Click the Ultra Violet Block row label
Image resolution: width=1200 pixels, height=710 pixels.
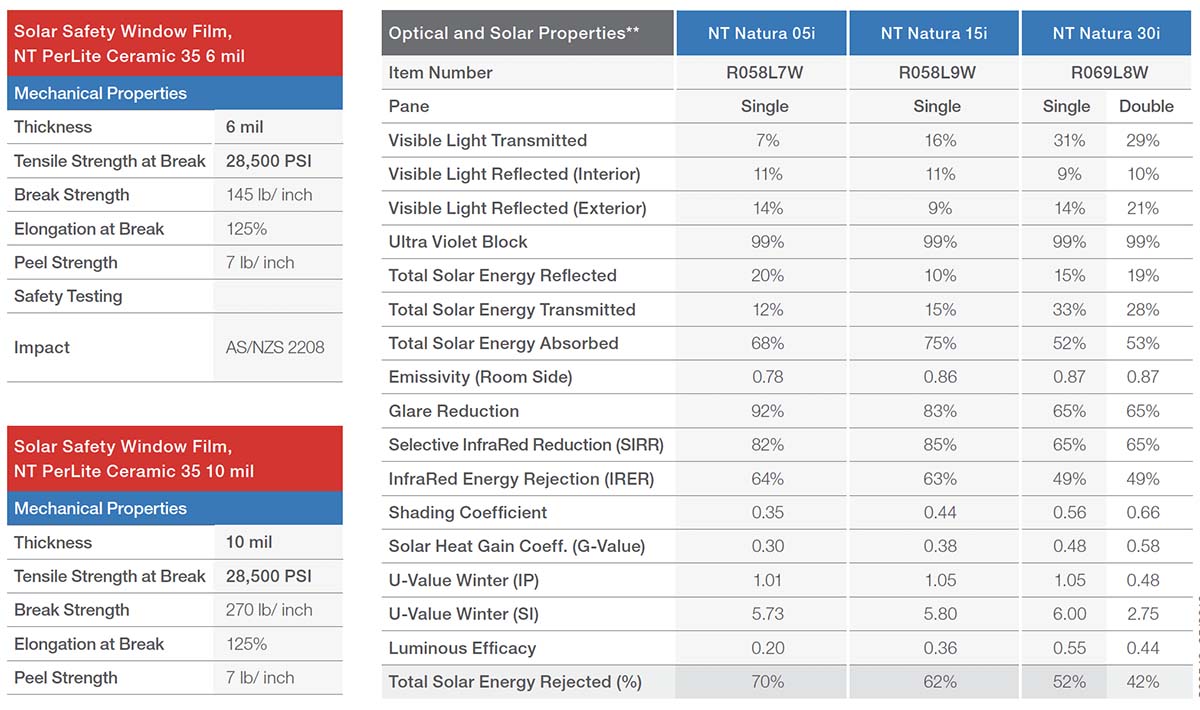tap(458, 242)
